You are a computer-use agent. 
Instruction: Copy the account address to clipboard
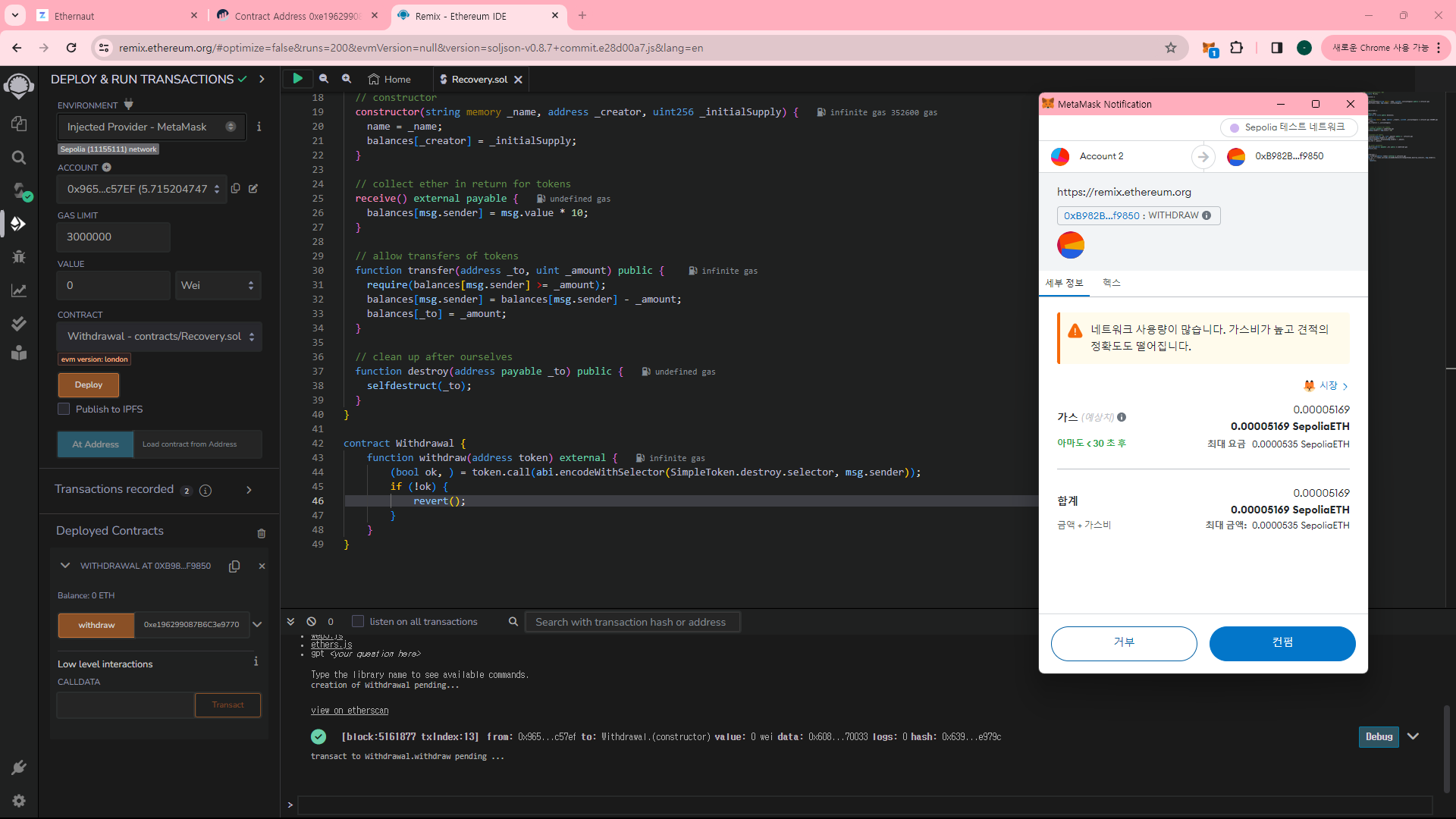pos(236,188)
